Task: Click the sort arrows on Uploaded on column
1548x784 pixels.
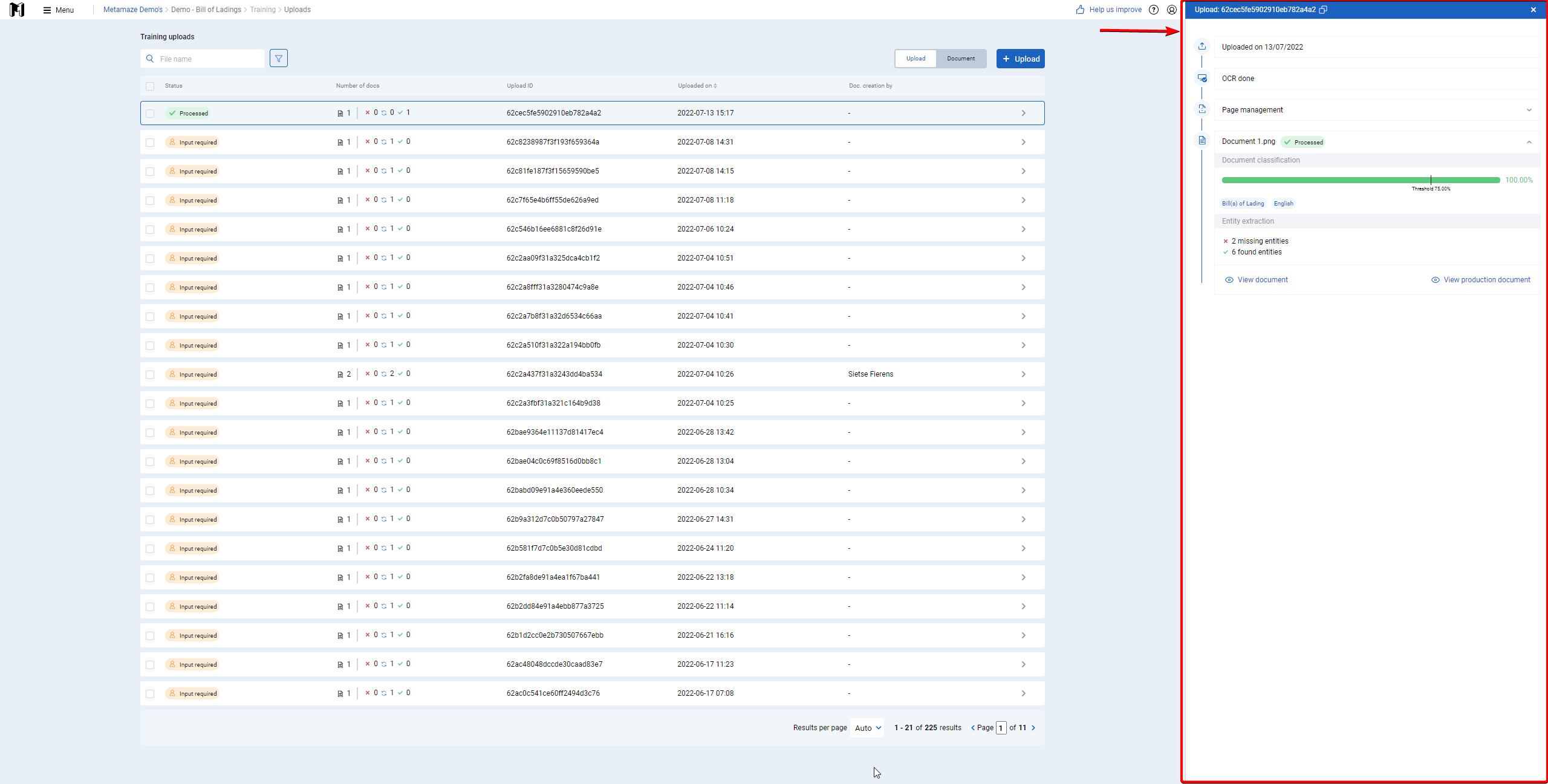Action: pos(715,86)
